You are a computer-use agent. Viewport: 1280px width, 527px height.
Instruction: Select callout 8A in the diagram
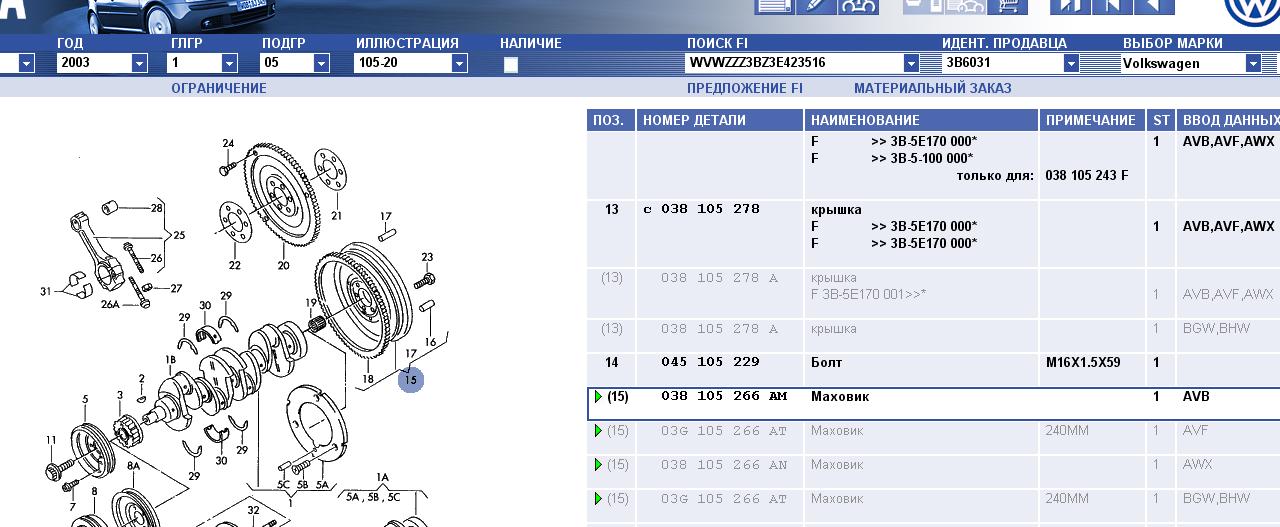coord(133,466)
